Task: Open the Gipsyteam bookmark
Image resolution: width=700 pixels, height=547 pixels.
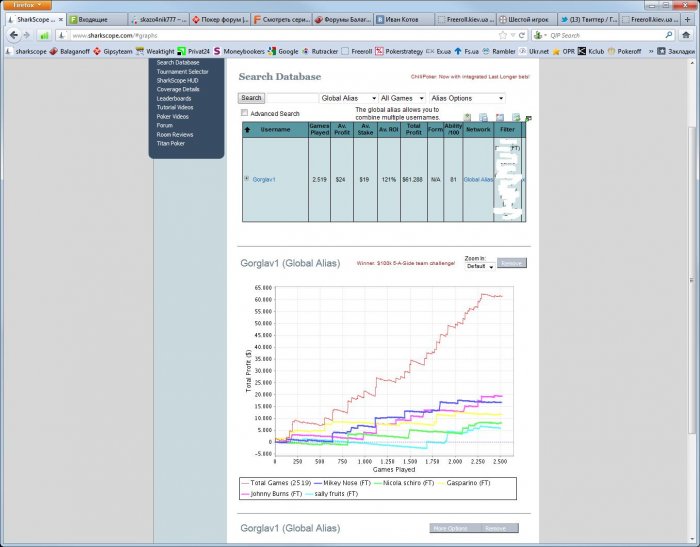Action: click(113, 51)
